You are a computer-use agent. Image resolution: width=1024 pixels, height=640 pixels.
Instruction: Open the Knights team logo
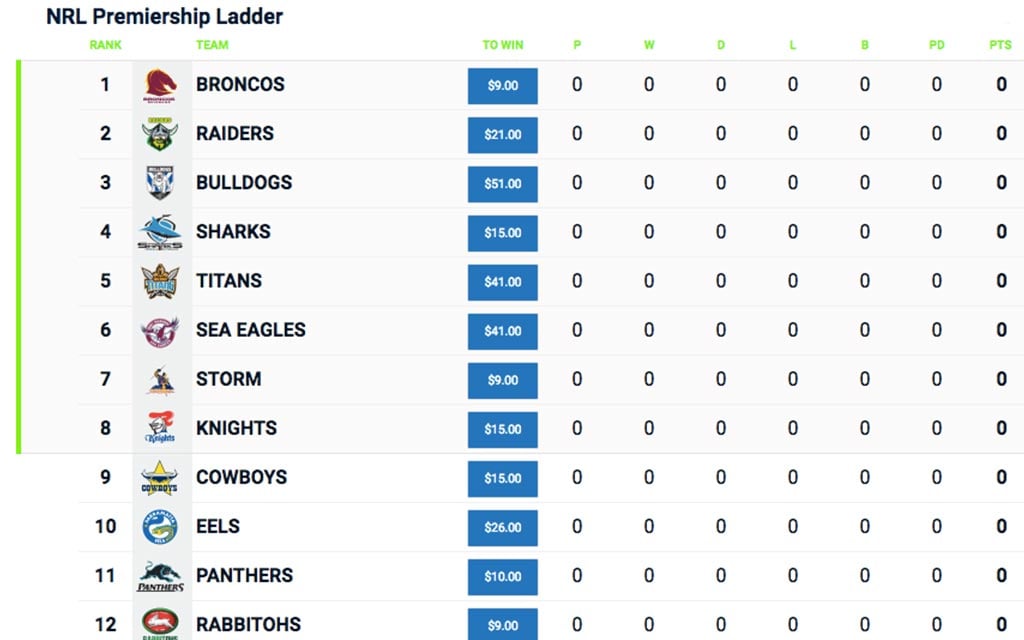[x=160, y=428]
